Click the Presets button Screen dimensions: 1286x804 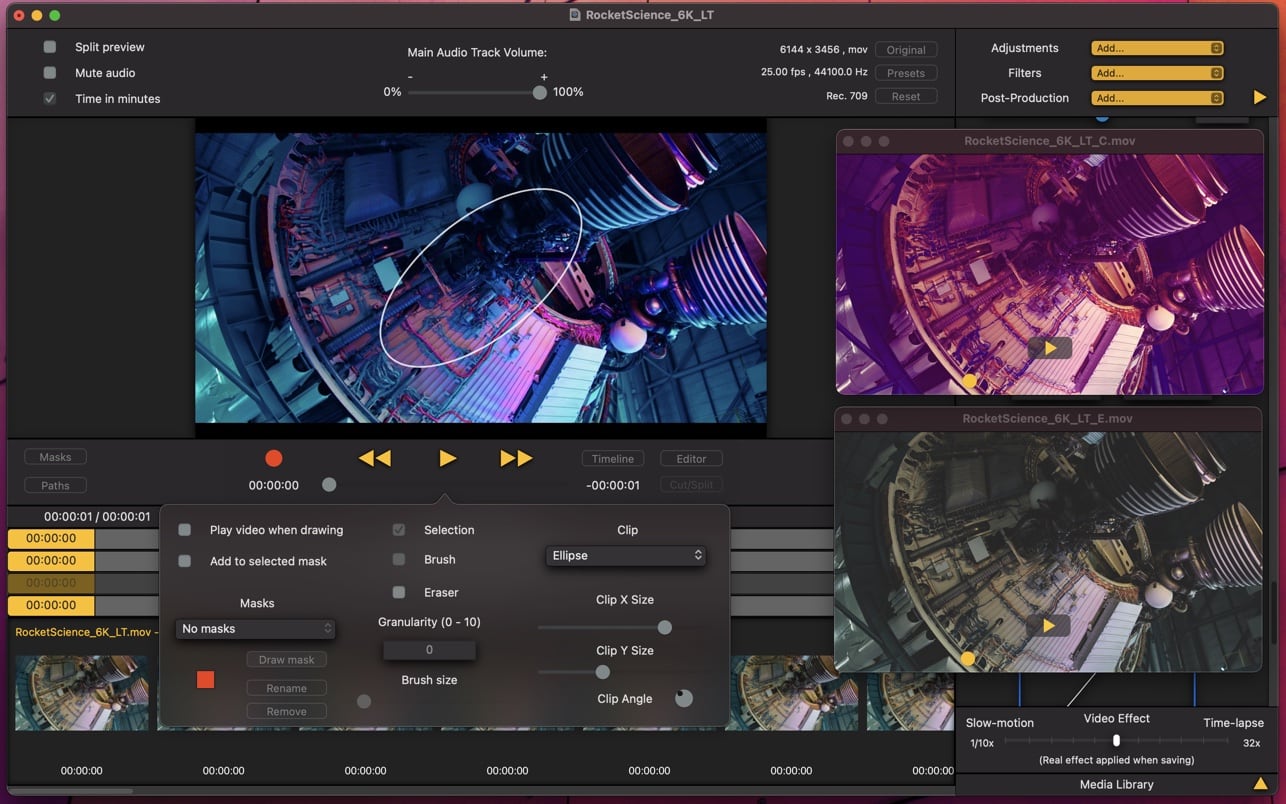click(905, 73)
